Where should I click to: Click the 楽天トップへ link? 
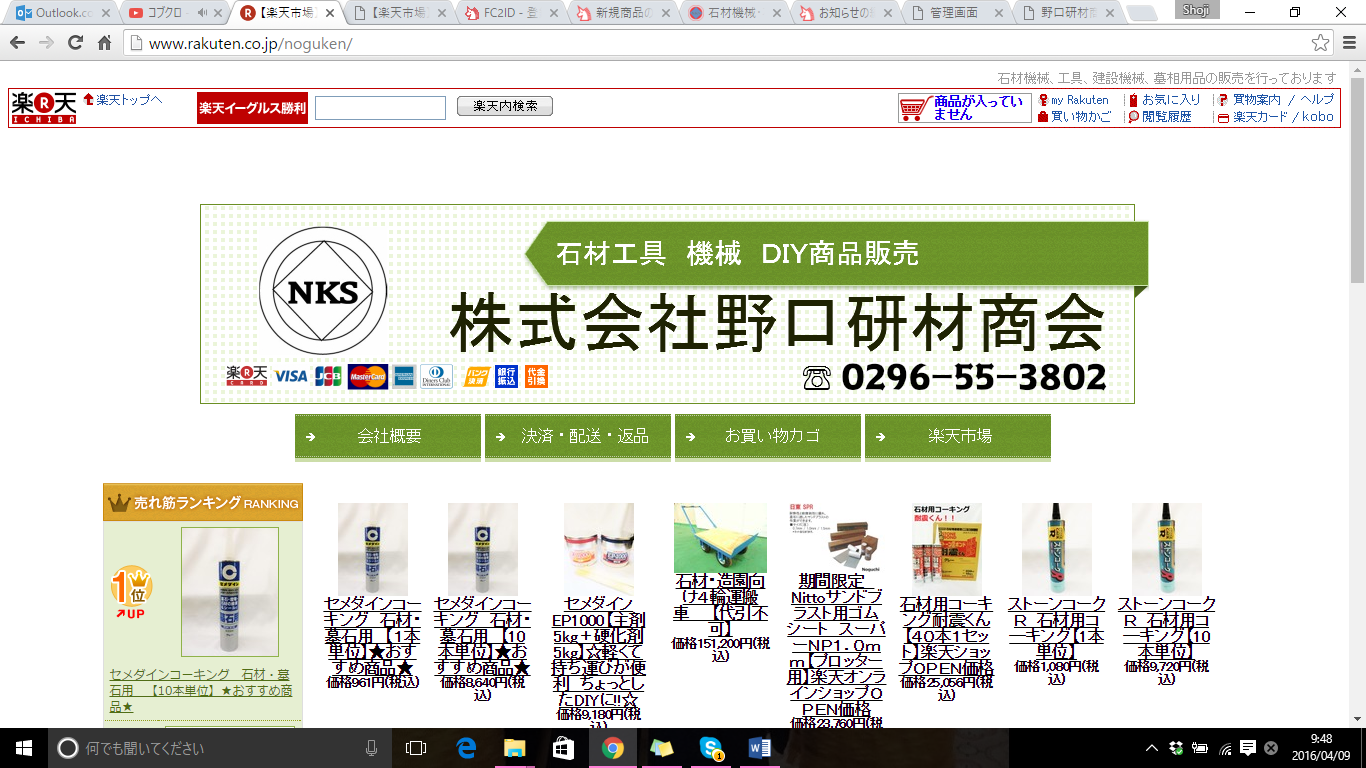coord(129,100)
